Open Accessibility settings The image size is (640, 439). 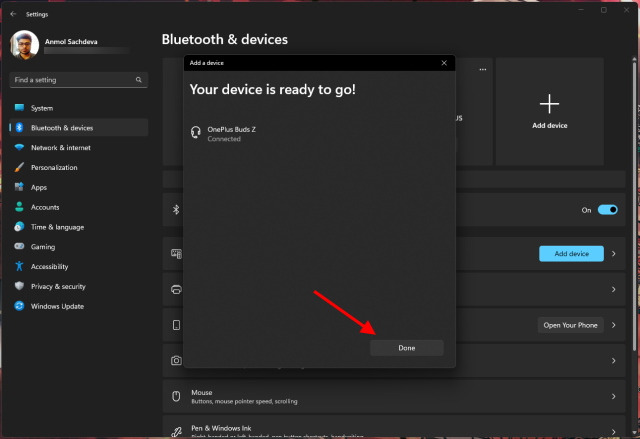78,266
